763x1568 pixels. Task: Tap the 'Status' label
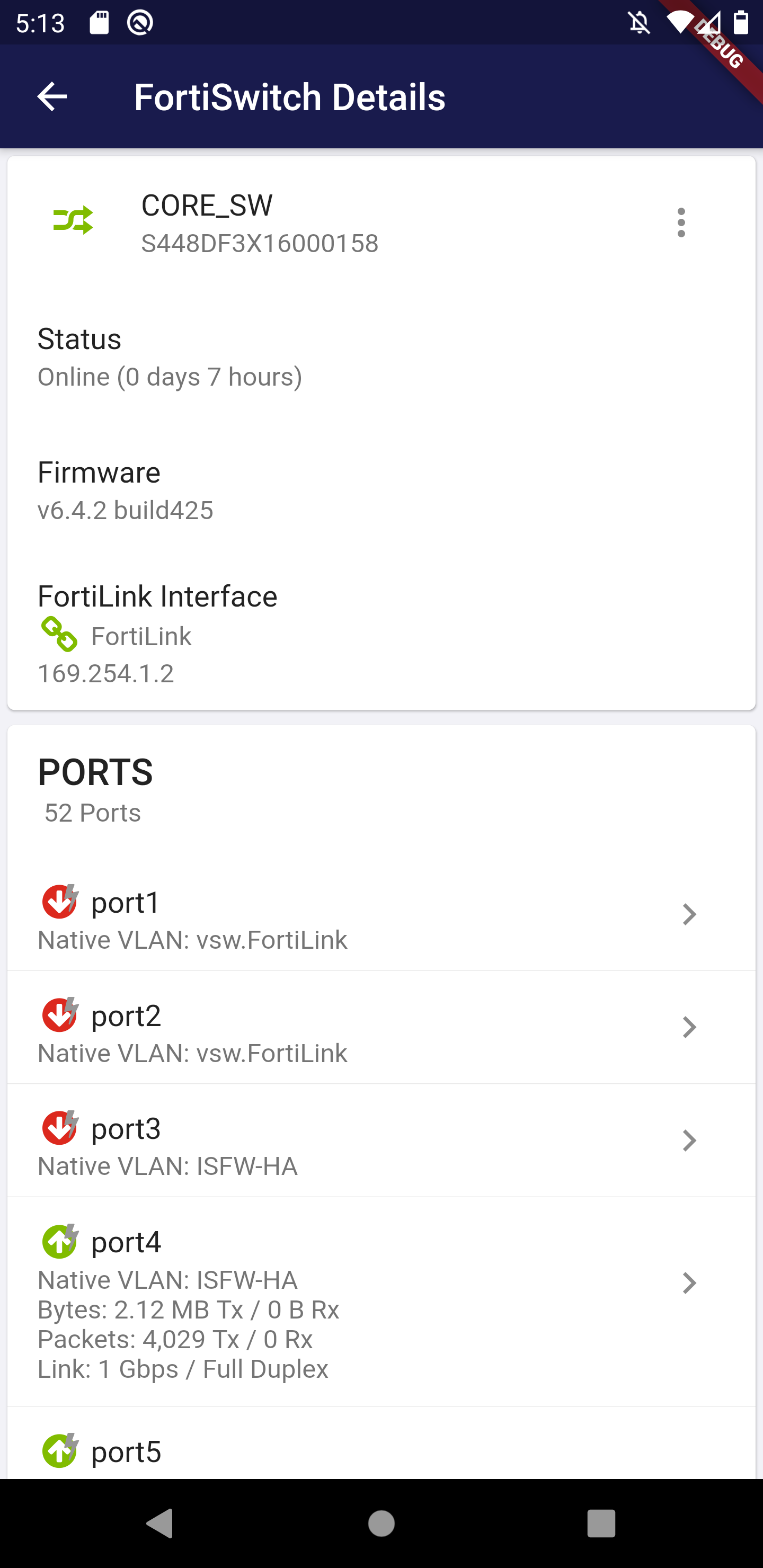coord(79,338)
